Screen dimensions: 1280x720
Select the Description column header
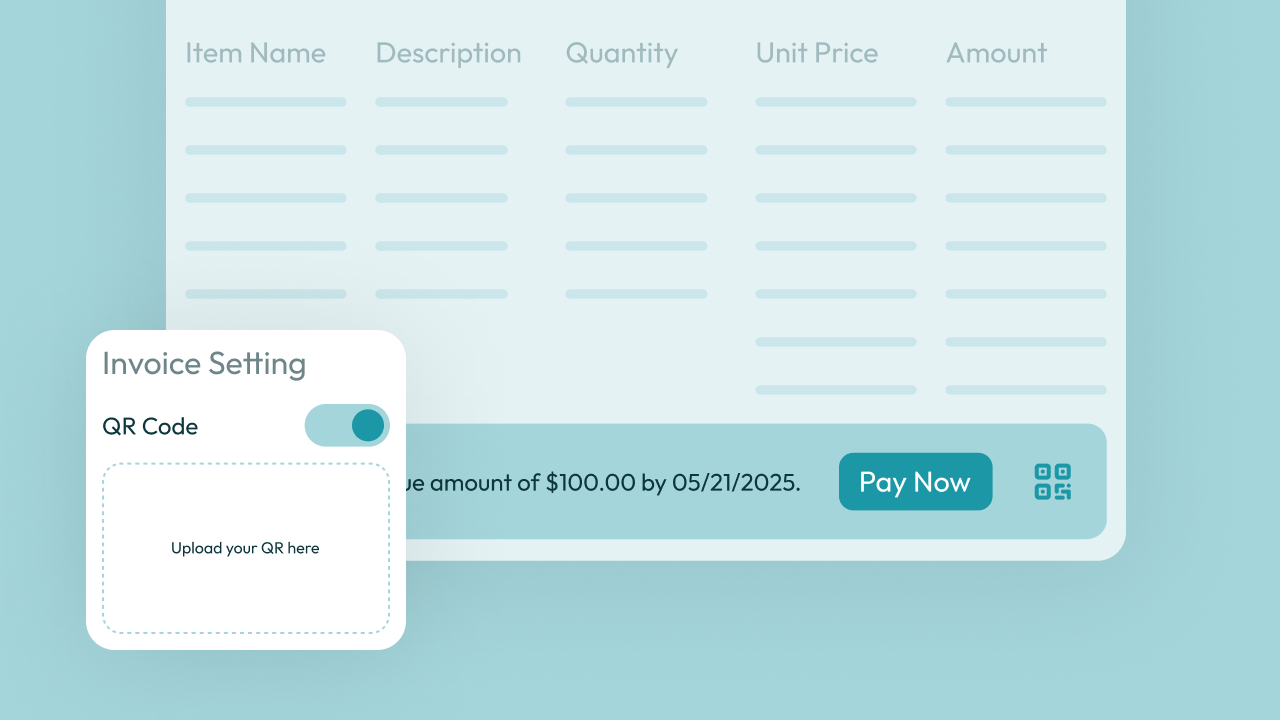448,53
